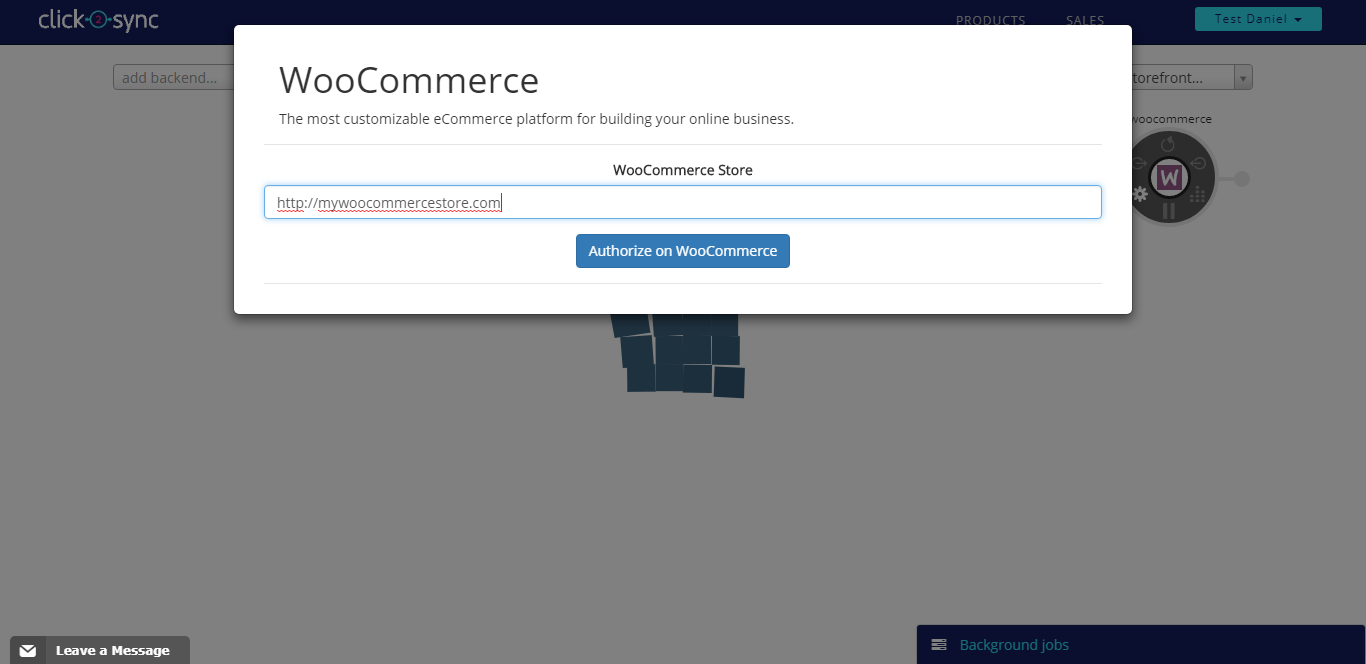Click the settings gear on woocommerce node
This screenshot has height=664, width=1366.
[x=1139, y=194]
